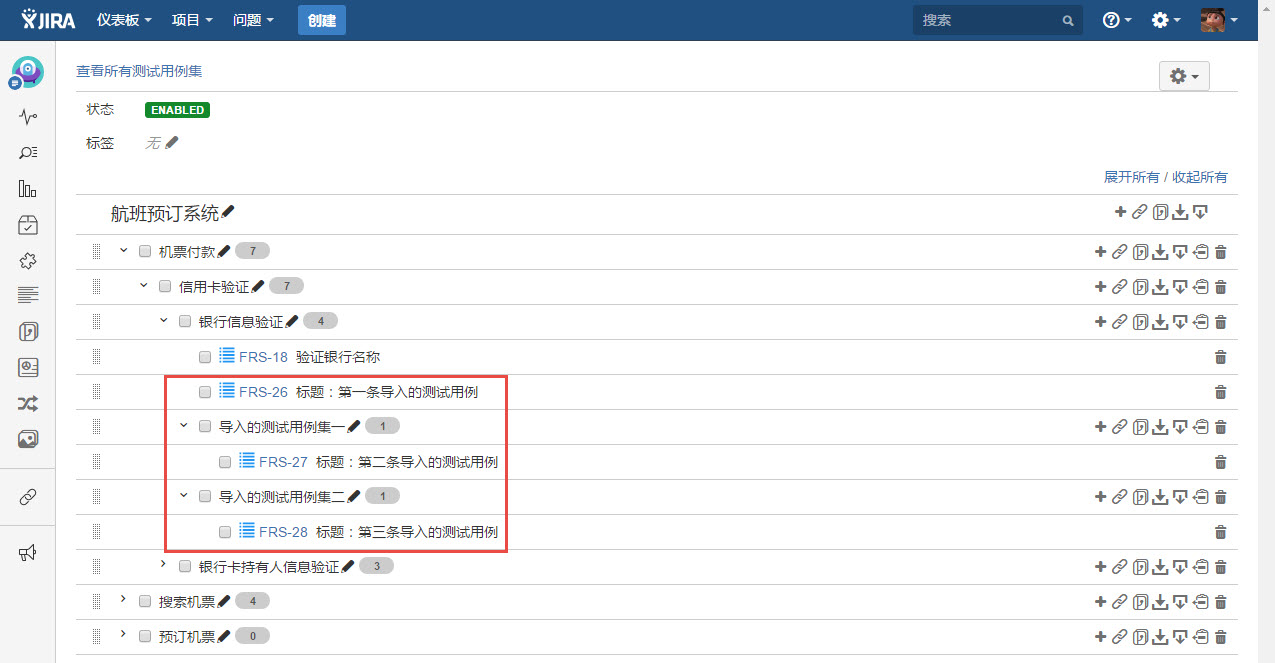1275x663 pixels.
Task: Edit the 航班预订系统 title with the pencil
Action: pos(228,212)
